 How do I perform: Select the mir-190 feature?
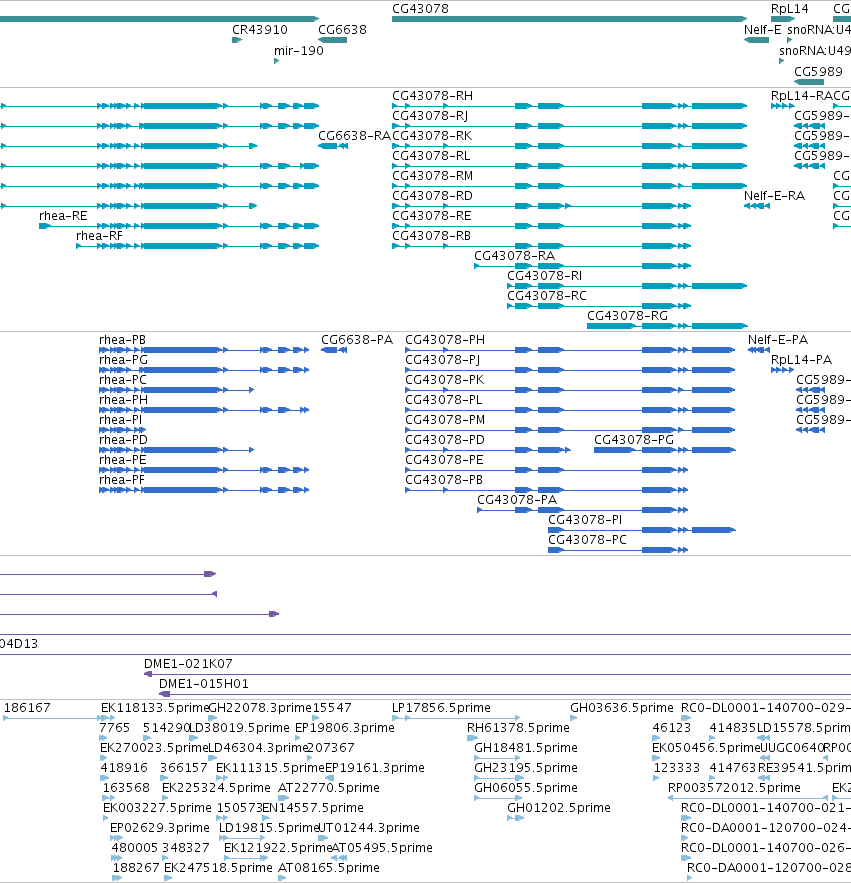277,61
